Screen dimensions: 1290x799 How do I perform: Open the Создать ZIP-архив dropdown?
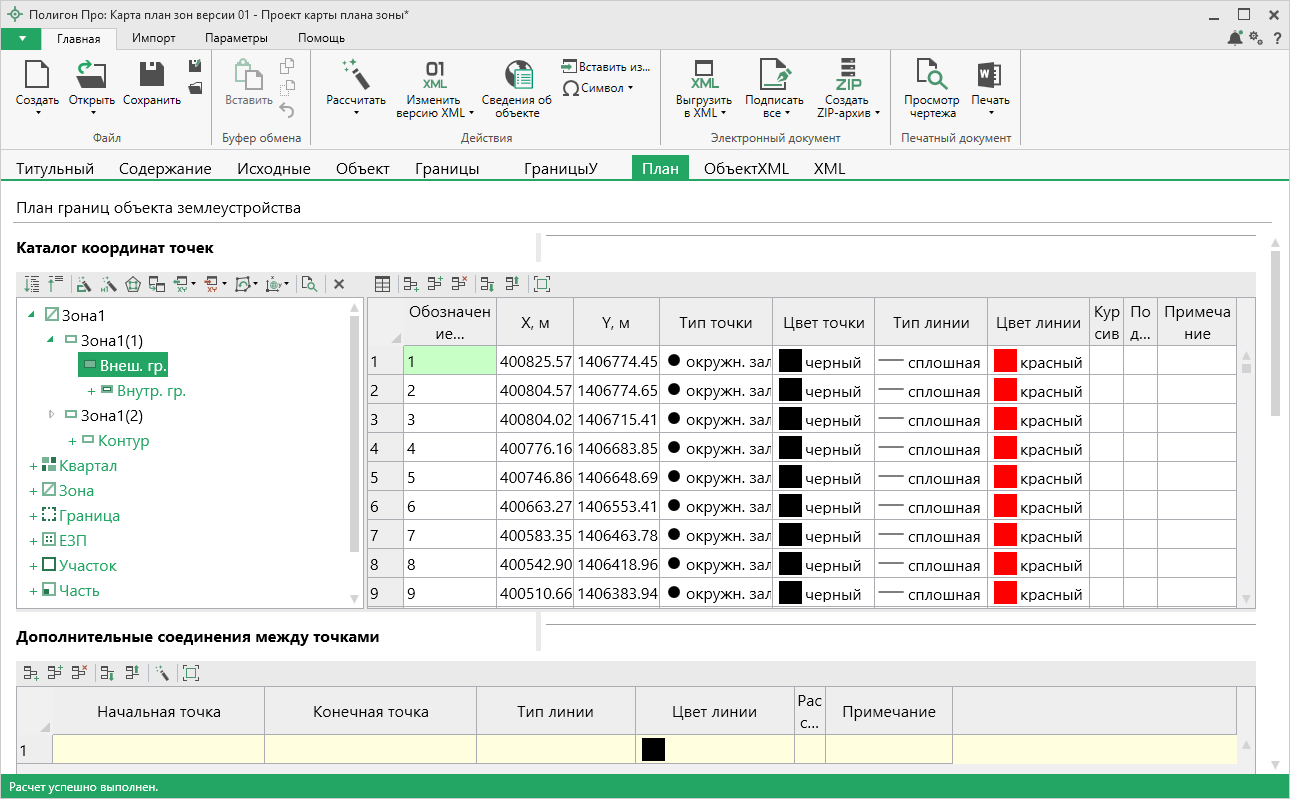coord(847,106)
